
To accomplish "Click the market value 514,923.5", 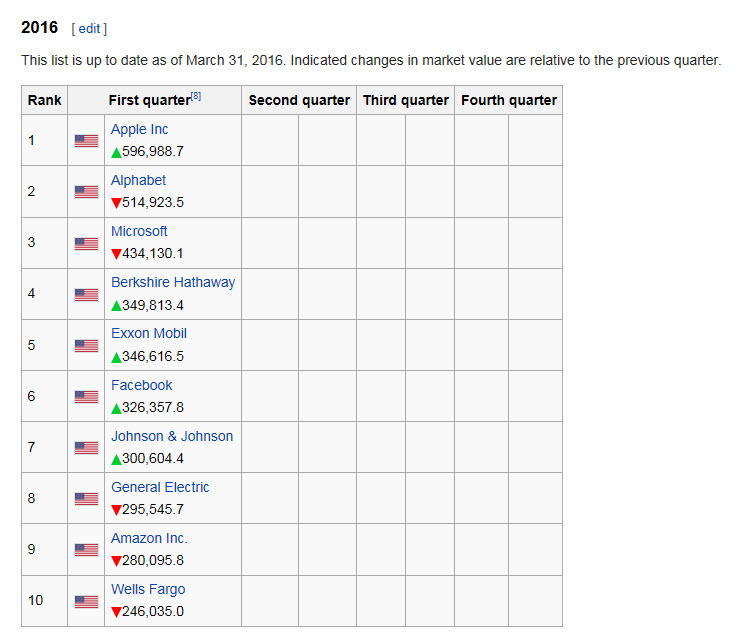I will 153,203.
